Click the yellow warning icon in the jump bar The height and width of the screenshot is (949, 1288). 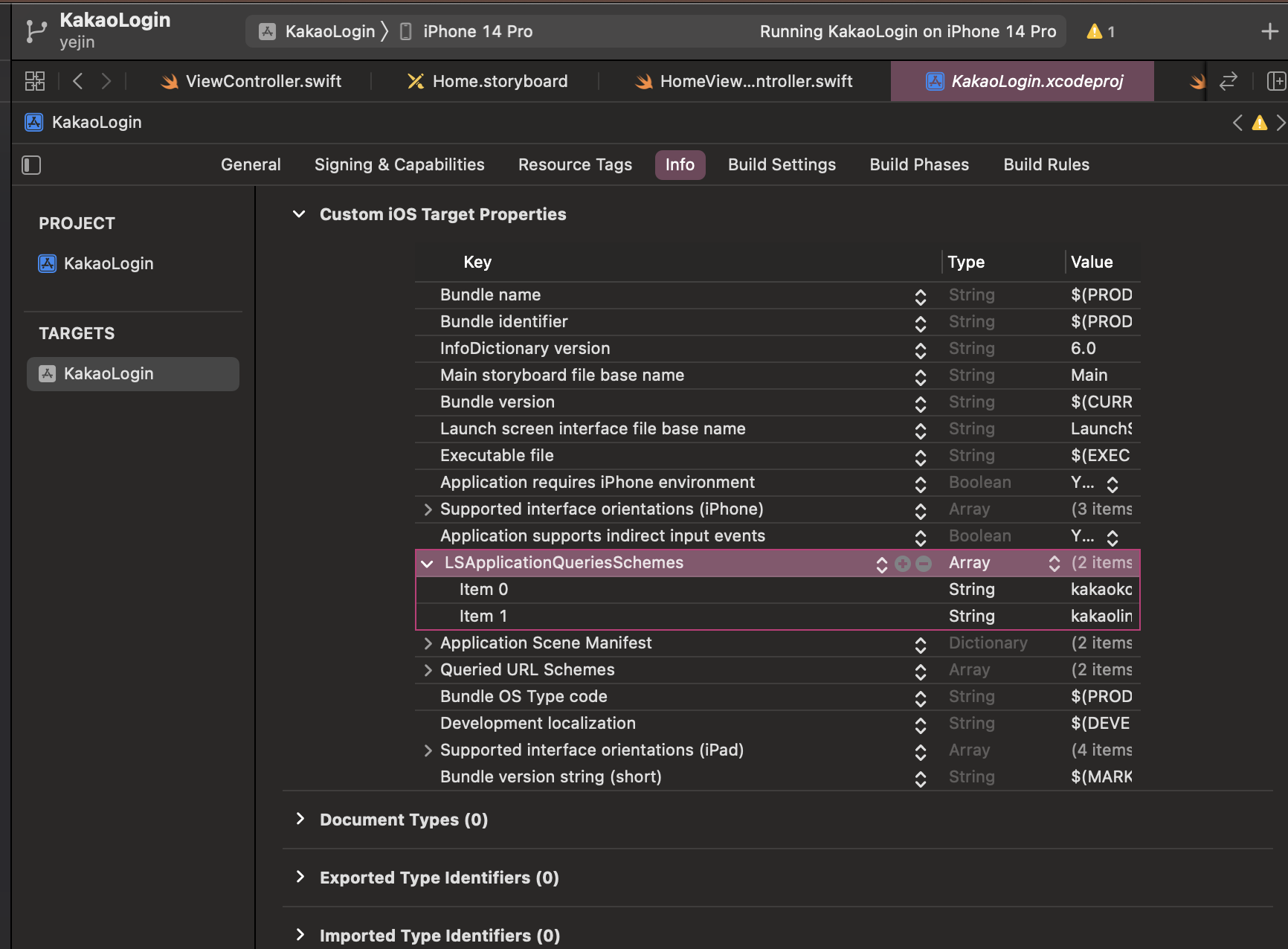pyautogui.click(x=1259, y=123)
